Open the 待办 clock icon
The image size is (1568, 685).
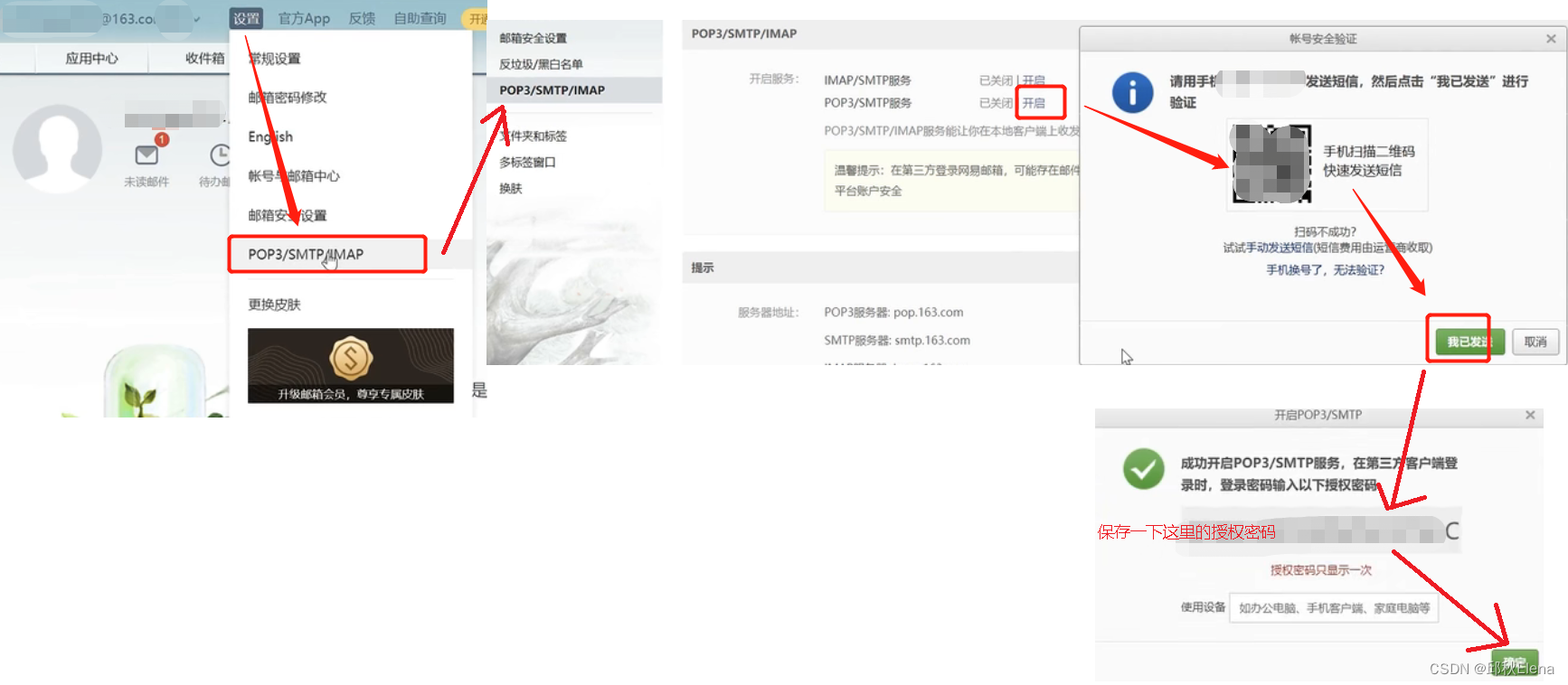pyautogui.click(x=220, y=155)
